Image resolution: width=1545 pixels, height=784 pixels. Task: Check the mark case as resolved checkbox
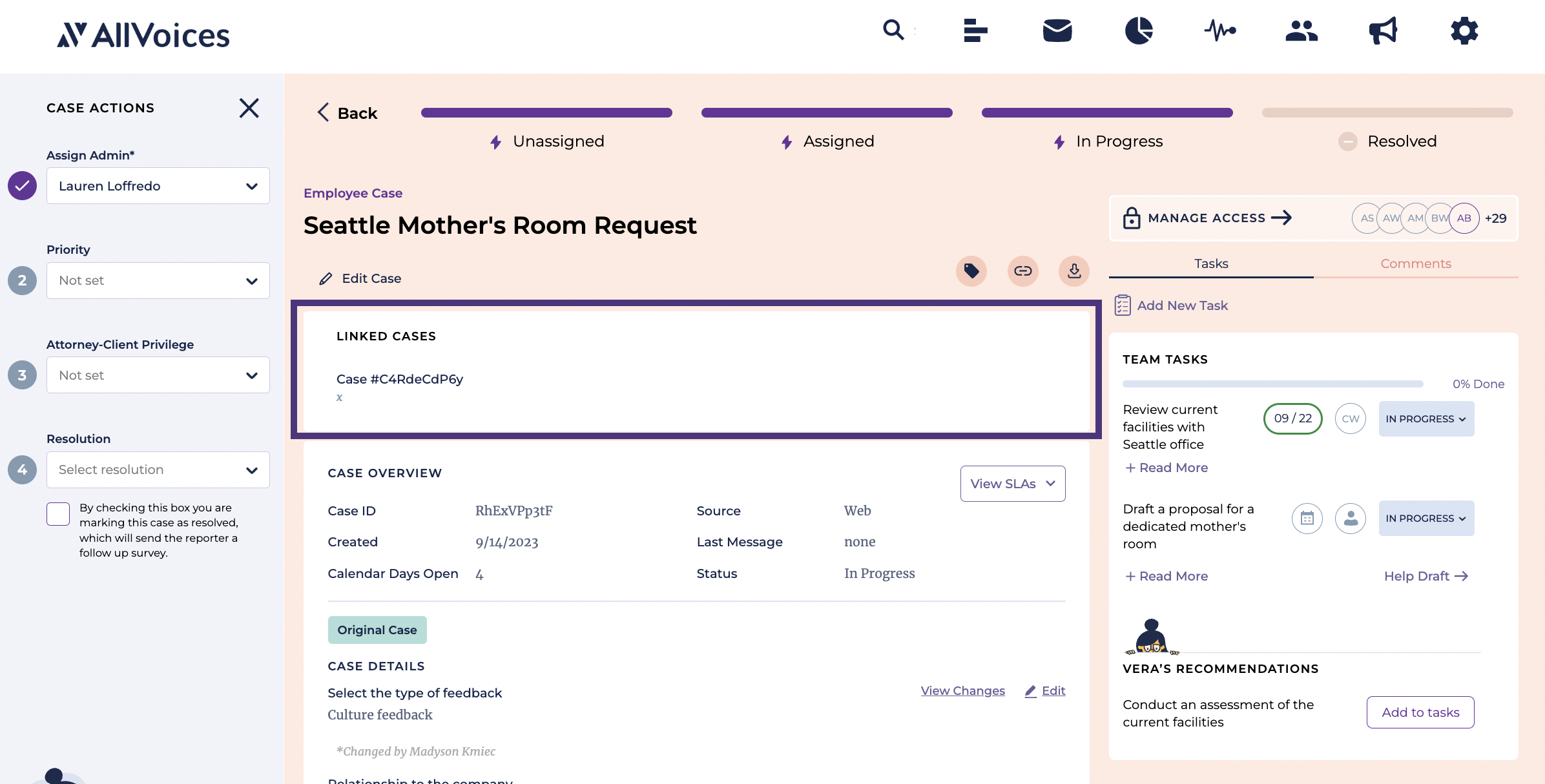58,514
